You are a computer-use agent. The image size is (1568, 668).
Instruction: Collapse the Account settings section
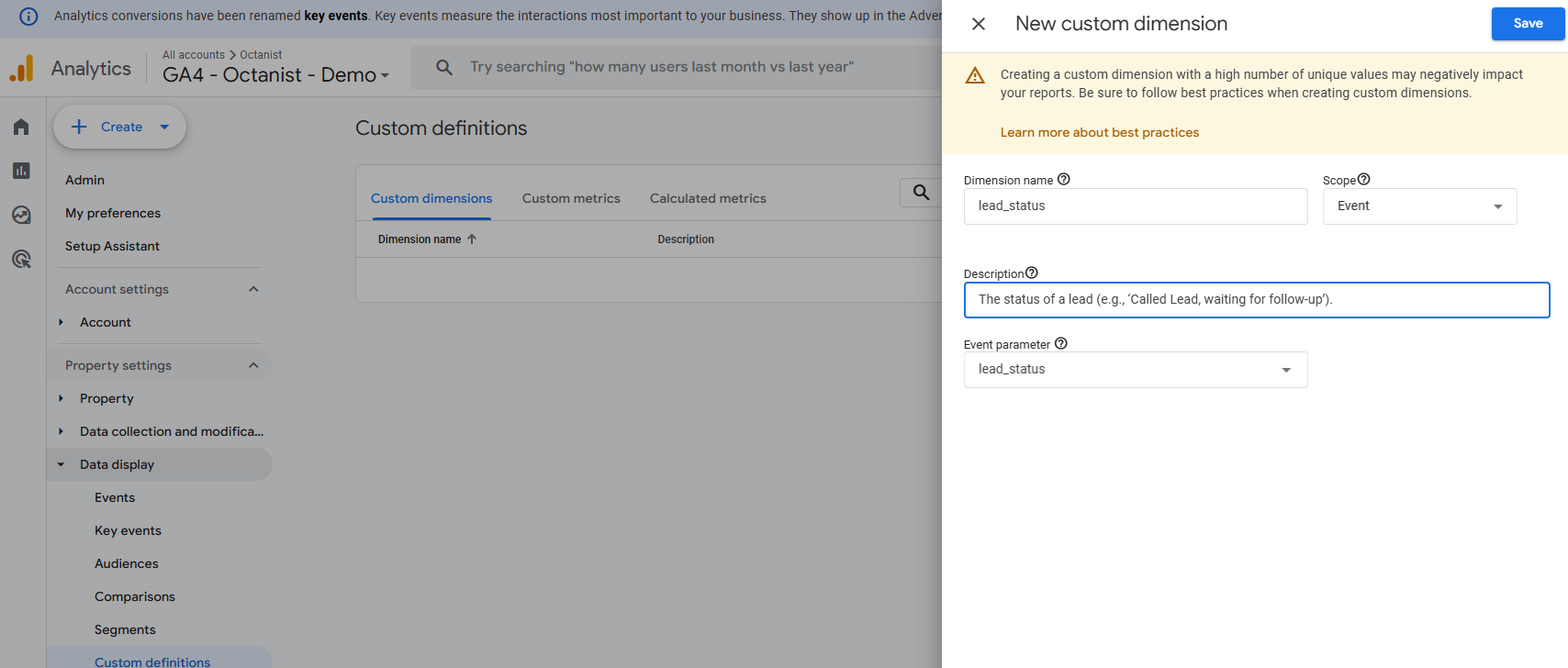[x=253, y=289]
